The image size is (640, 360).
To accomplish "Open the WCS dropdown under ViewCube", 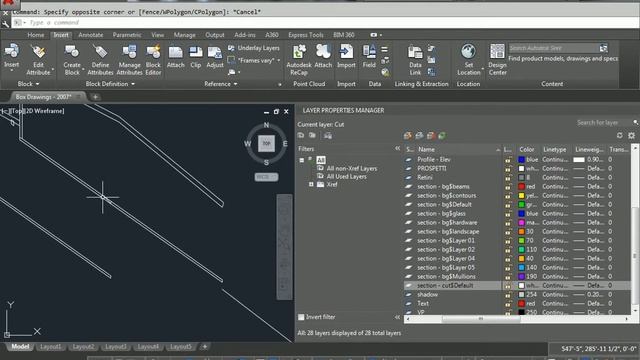I will (267, 177).
